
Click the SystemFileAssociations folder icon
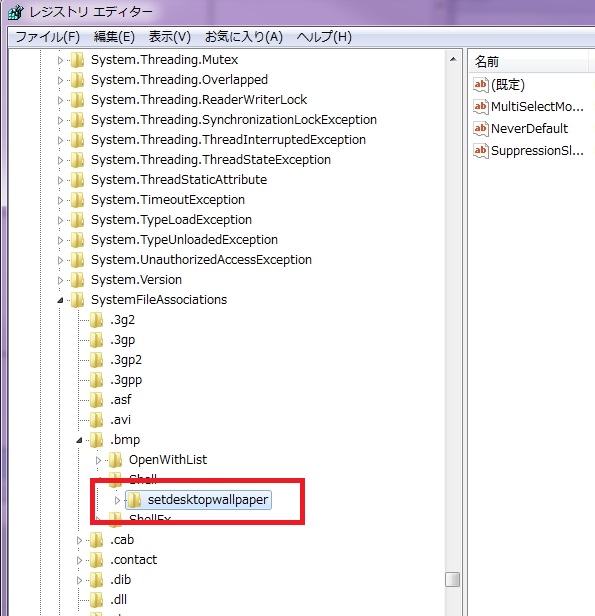click(77, 300)
